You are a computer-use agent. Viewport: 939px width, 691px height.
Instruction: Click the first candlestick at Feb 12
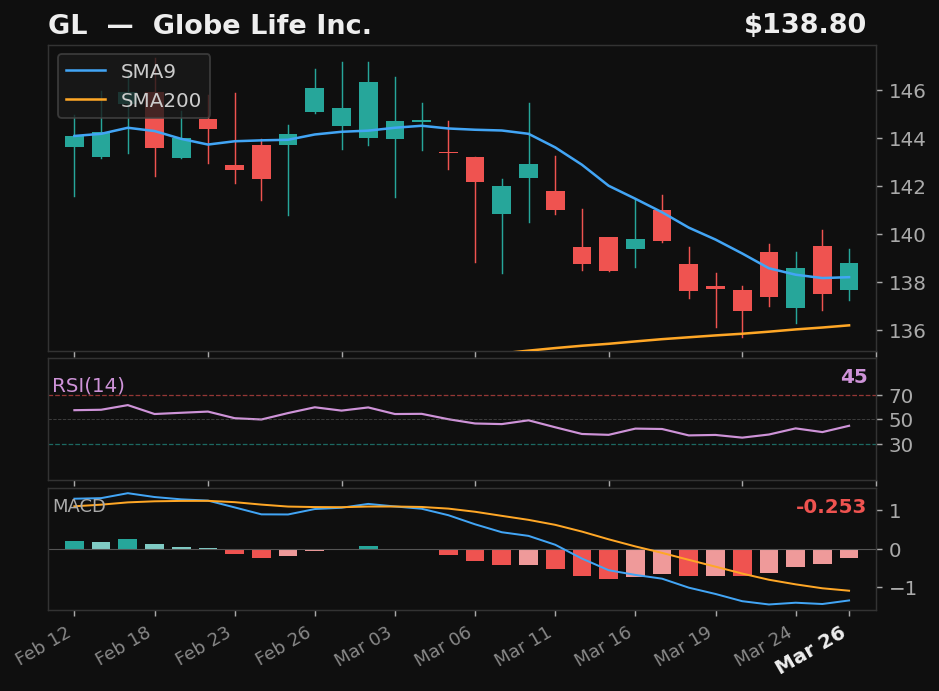pos(74,141)
